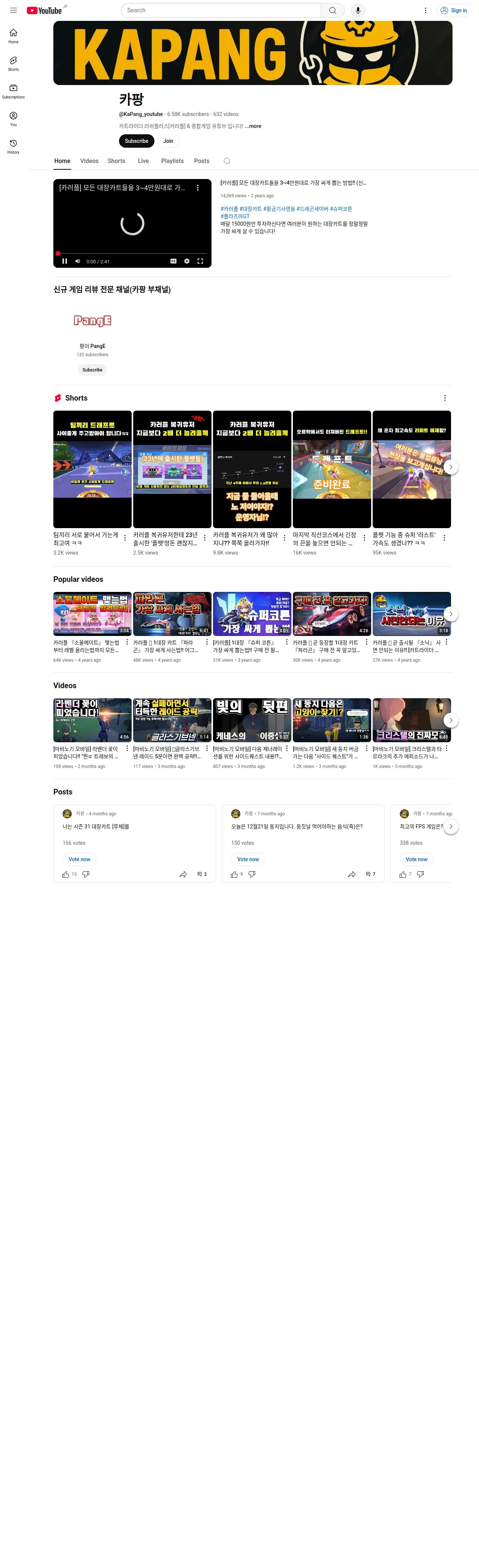Image resolution: width=479 pixels, height=1568 pixels.
Task: Open You in the left sidebar
Action: 13,119
